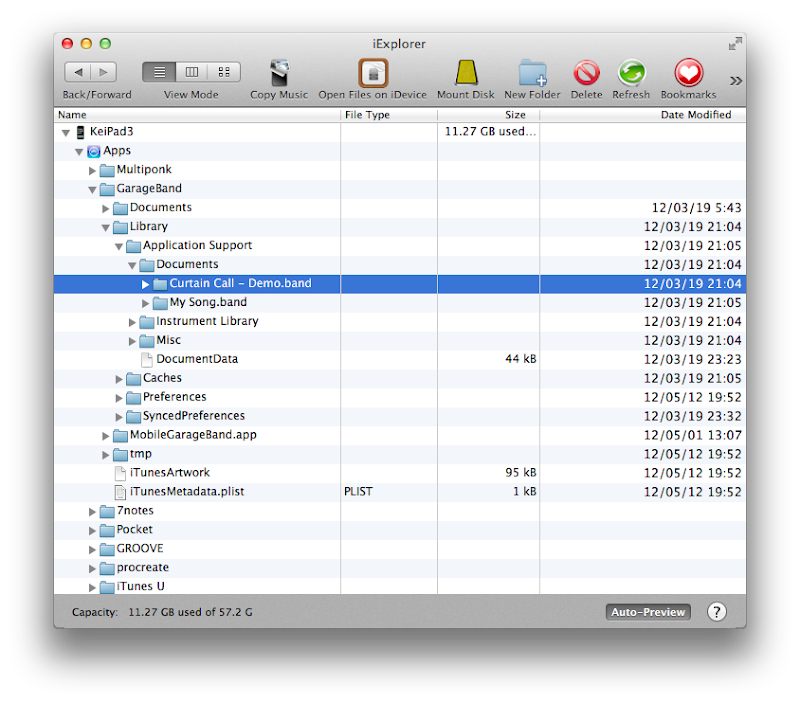Select the Apps store icon
Screen dimensions: 800x703
(x=93, y=151)
